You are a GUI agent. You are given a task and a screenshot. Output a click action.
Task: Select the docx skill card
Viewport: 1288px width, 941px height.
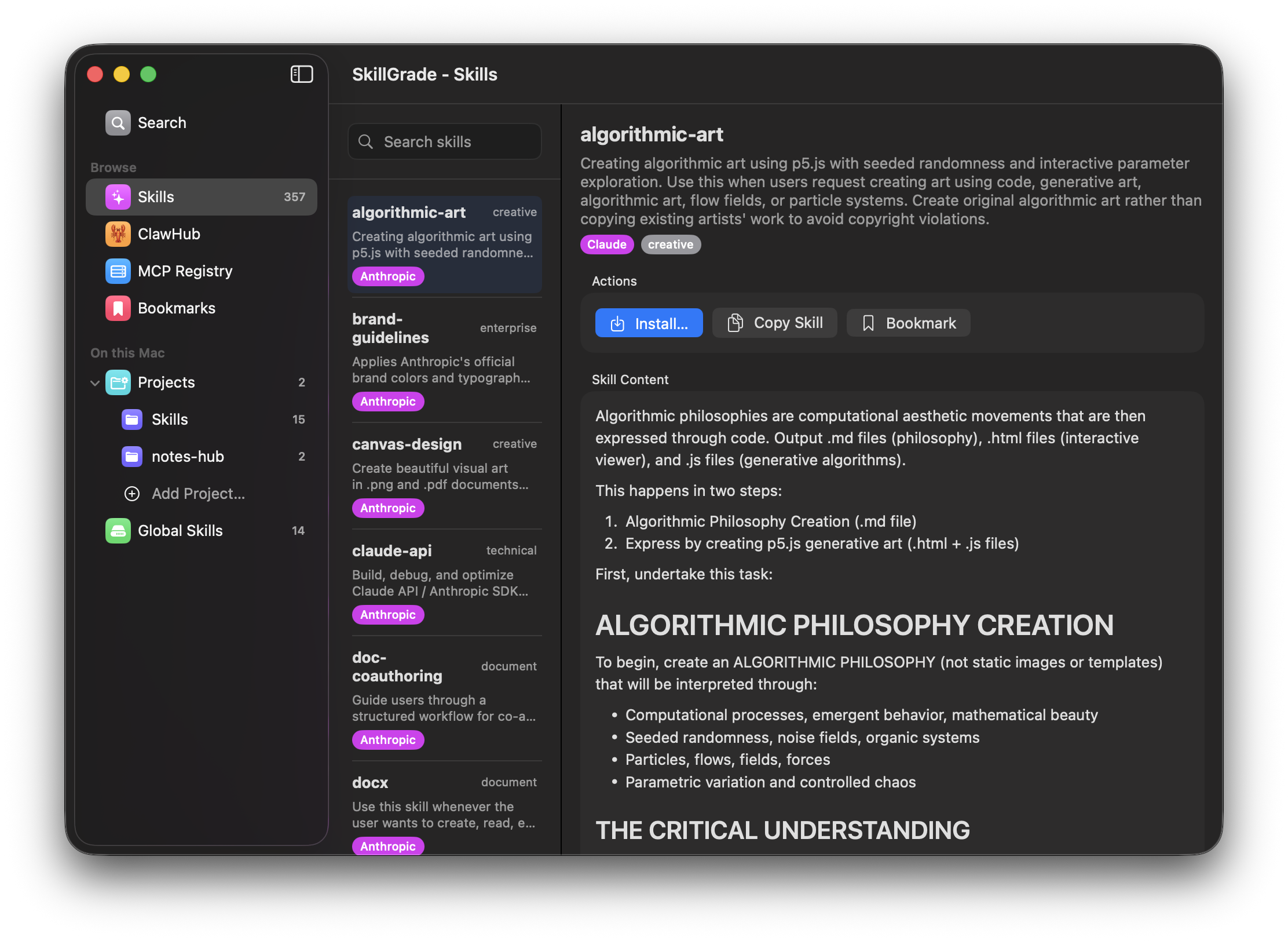tap(445, 810)
